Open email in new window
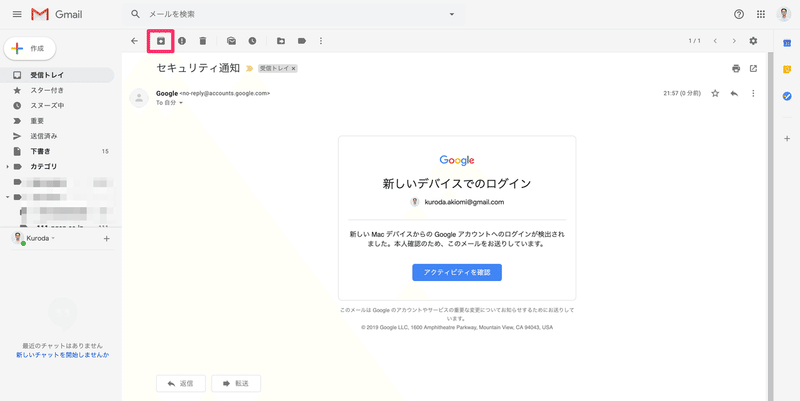The image size is (800, 401). point(753,68)
